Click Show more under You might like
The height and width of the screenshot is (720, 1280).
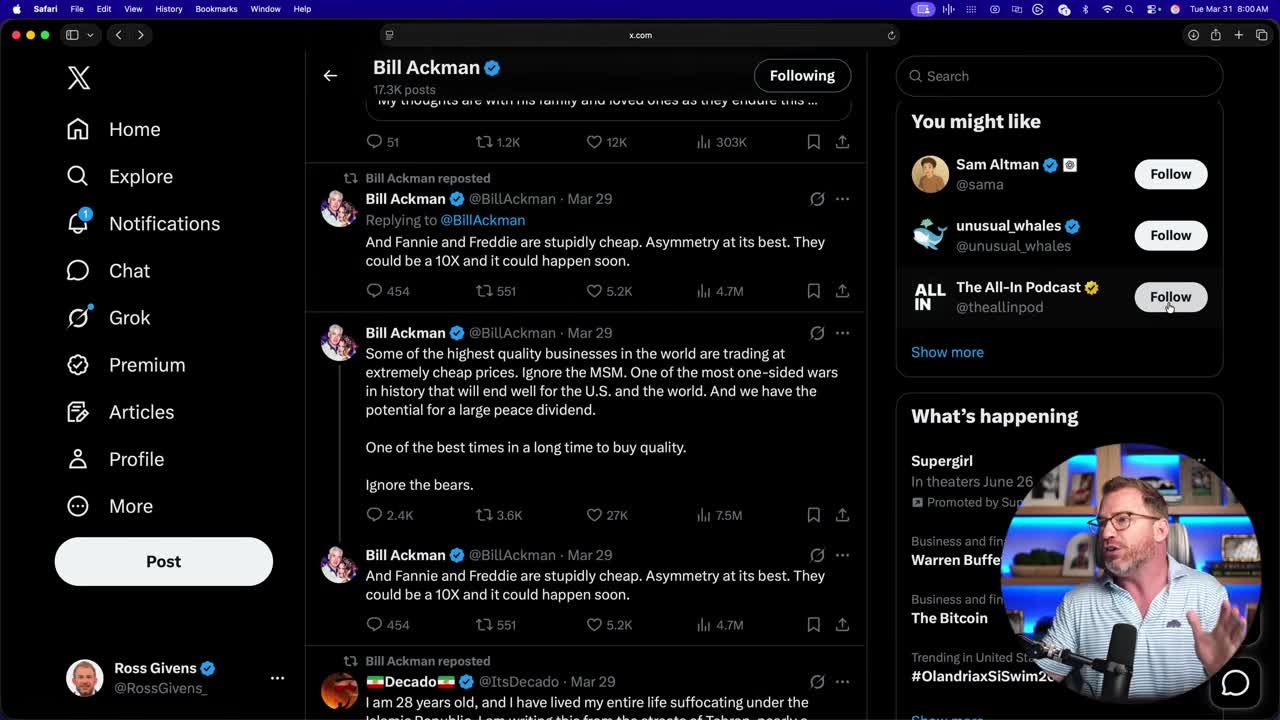coord(947,352)
